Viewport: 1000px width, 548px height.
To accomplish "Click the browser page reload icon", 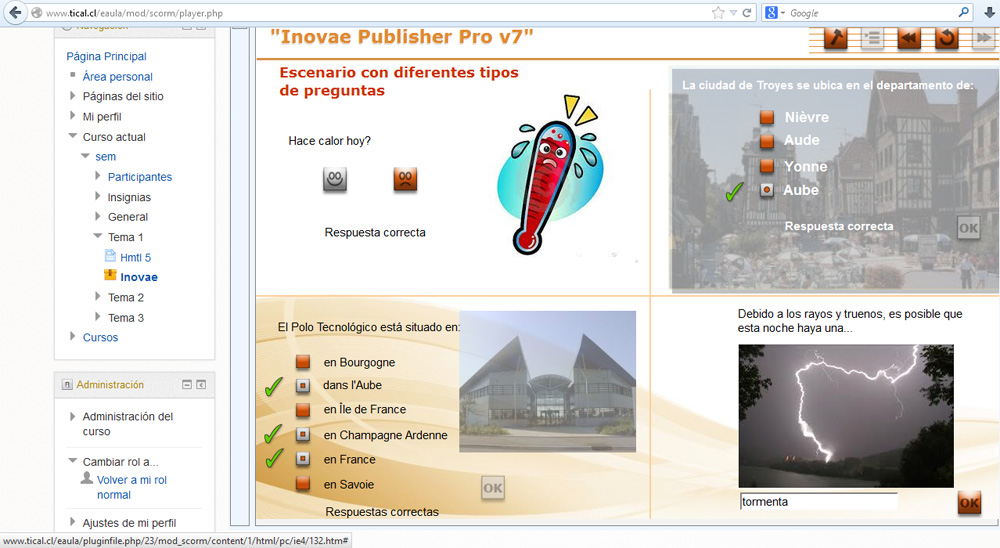I will [x=747, y=13].
